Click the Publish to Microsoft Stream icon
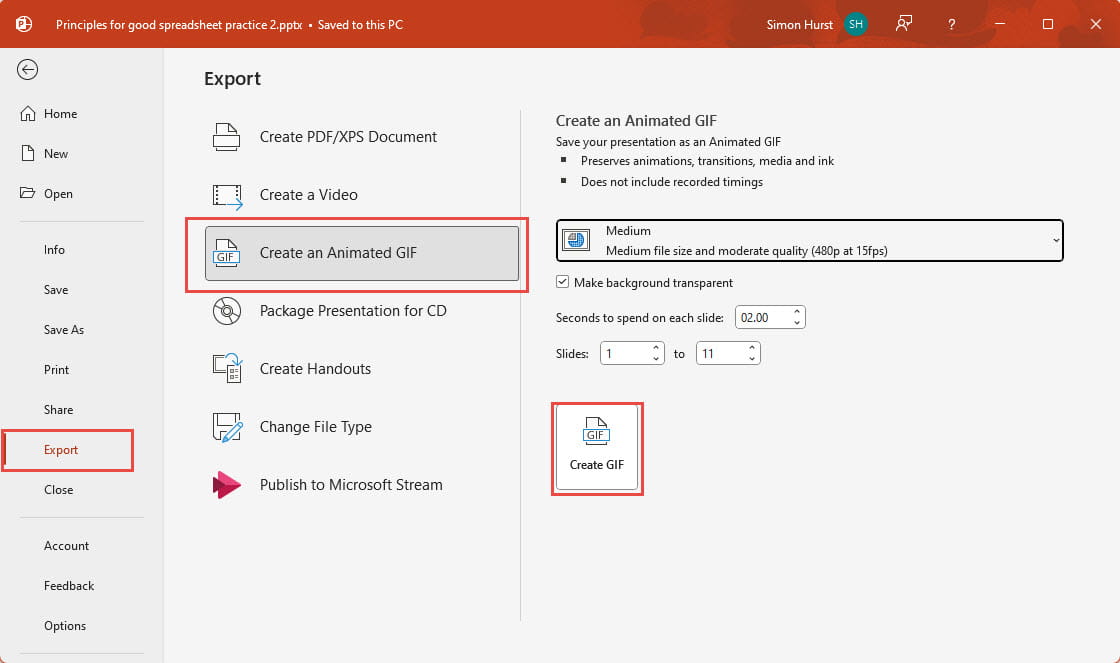The height and width of the screenshot is (663, 1120). (227, 485)
